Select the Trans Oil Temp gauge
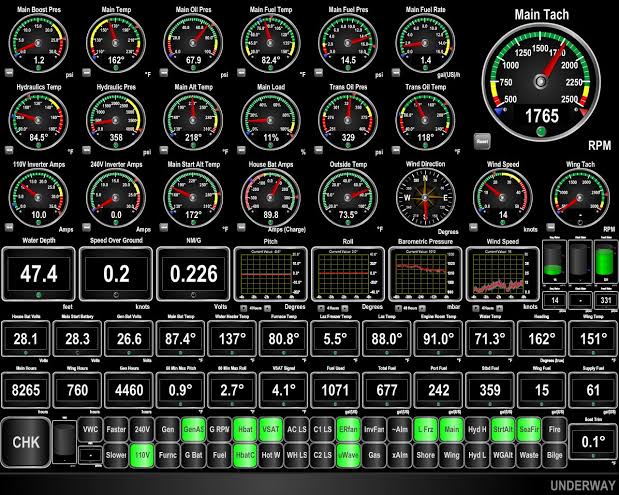Viewport: 619px width, 495px height. pyautogui.click(x=425, y=121)
